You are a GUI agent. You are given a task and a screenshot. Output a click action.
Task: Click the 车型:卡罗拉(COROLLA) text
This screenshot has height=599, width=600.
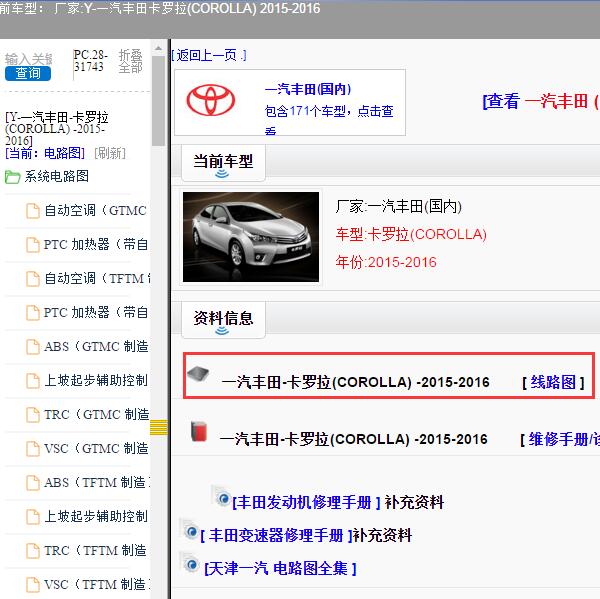click(x=411, y=234)
